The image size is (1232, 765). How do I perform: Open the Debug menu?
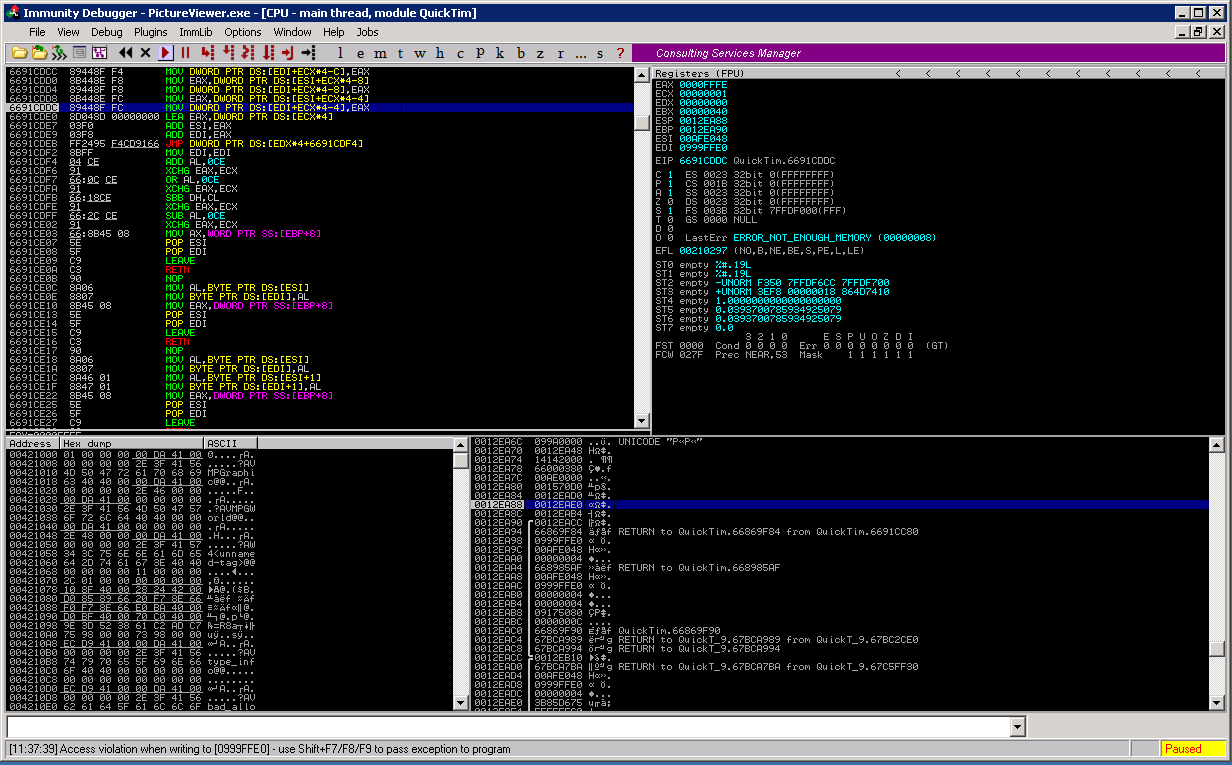click(x=107, y=32)
